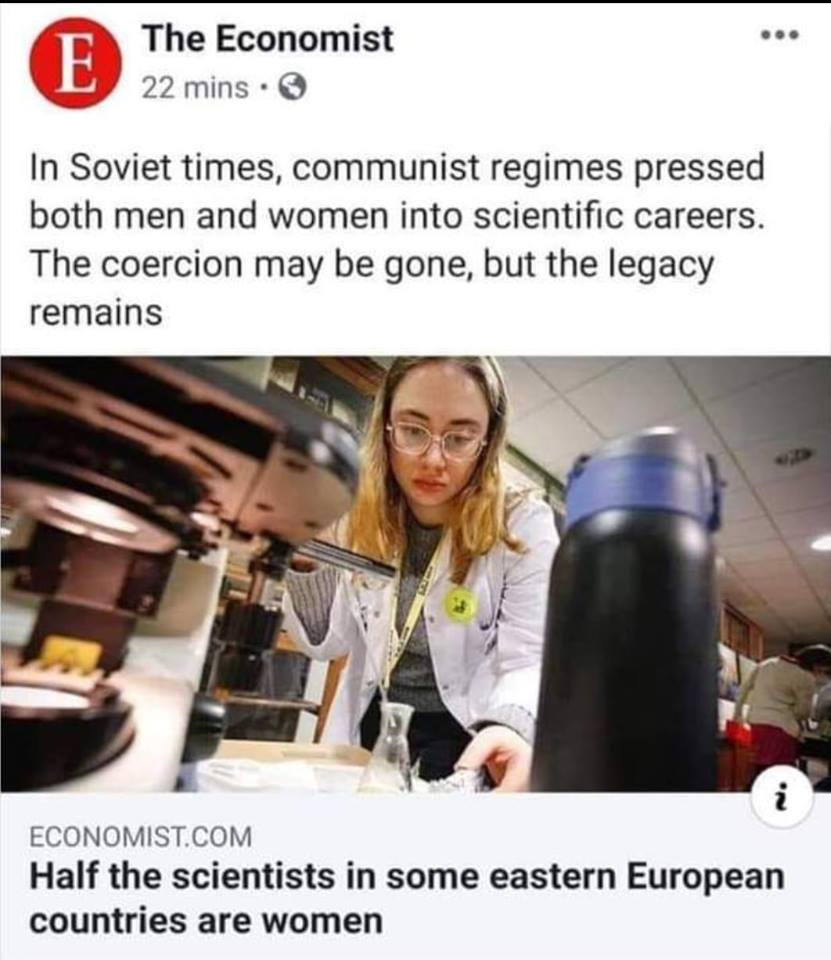
Task: Open the three-dot post options menu
Action: 780,35
